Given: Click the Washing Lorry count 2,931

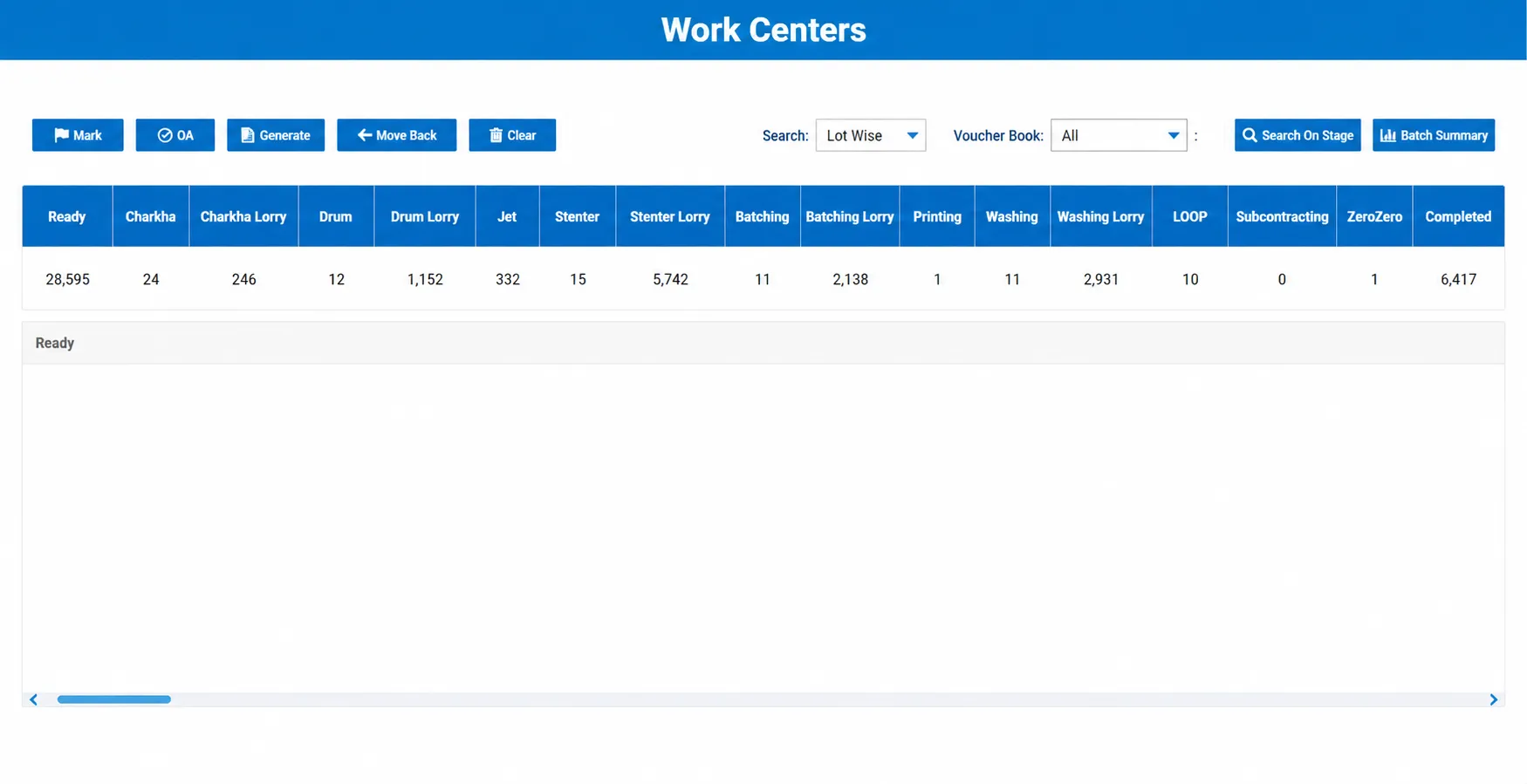Looking at the screenshot, I should [1101, 279].
